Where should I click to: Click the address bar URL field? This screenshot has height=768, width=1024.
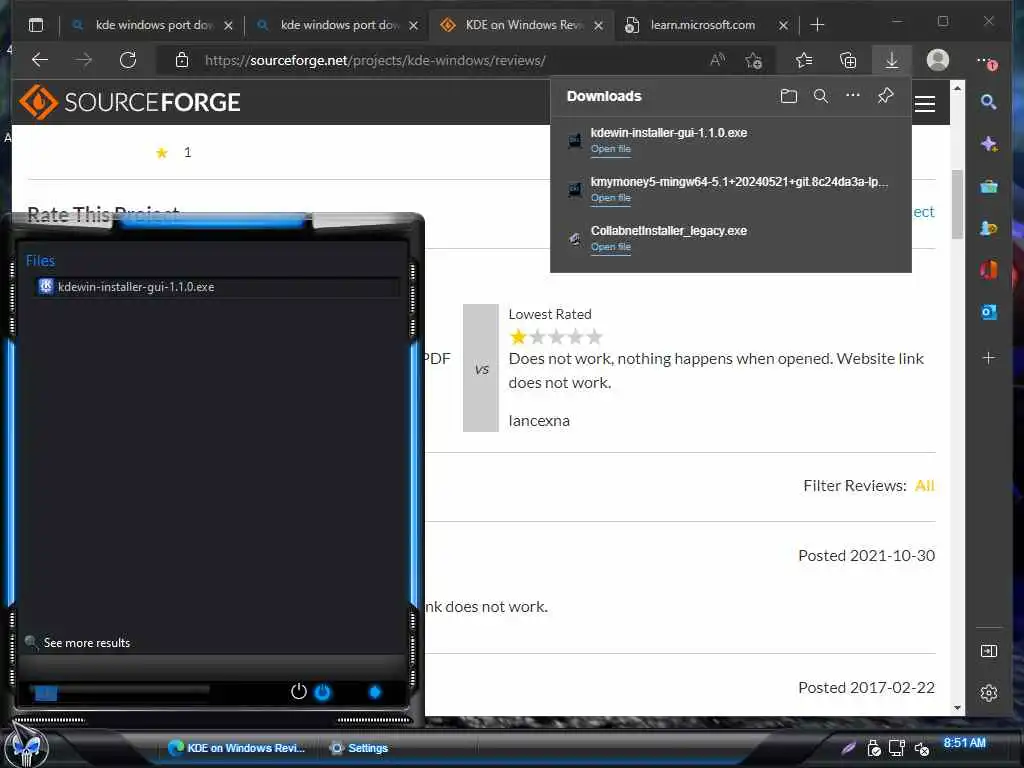point(375,60)
